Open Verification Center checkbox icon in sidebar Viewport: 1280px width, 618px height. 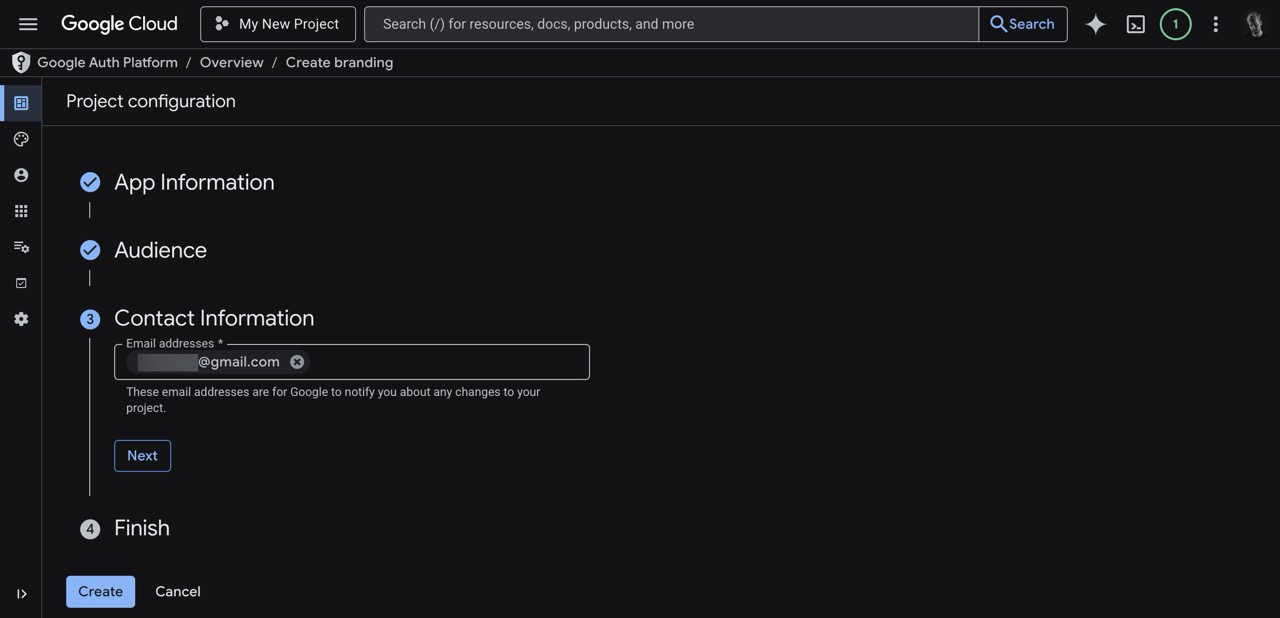[x=21, y=283]
